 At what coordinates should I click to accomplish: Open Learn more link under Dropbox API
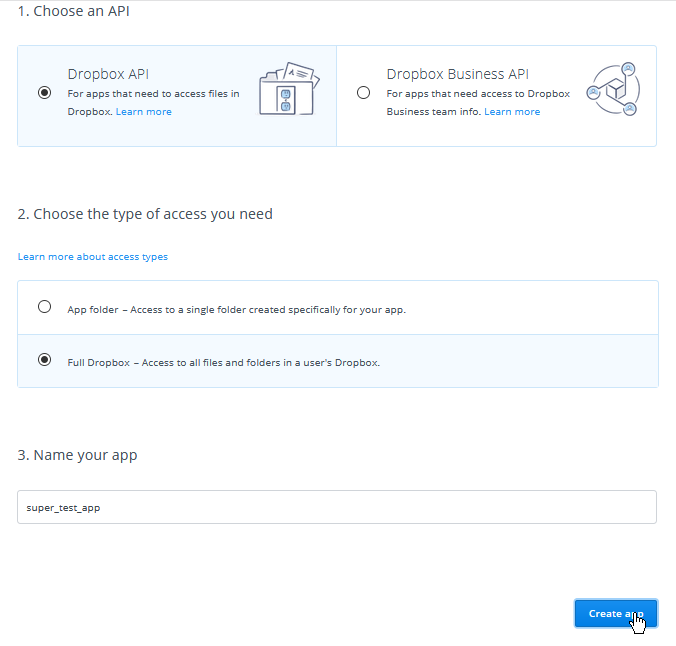click(x=144, y=112)
